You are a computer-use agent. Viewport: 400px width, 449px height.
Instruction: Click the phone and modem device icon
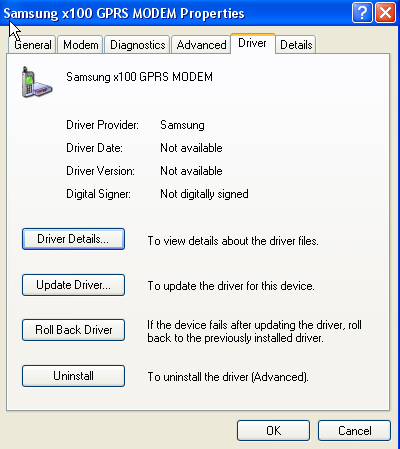tap(37, 82)
